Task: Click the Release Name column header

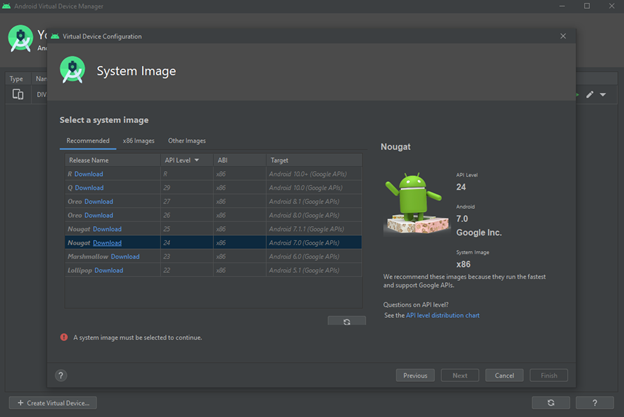Action: coord(113,160)
